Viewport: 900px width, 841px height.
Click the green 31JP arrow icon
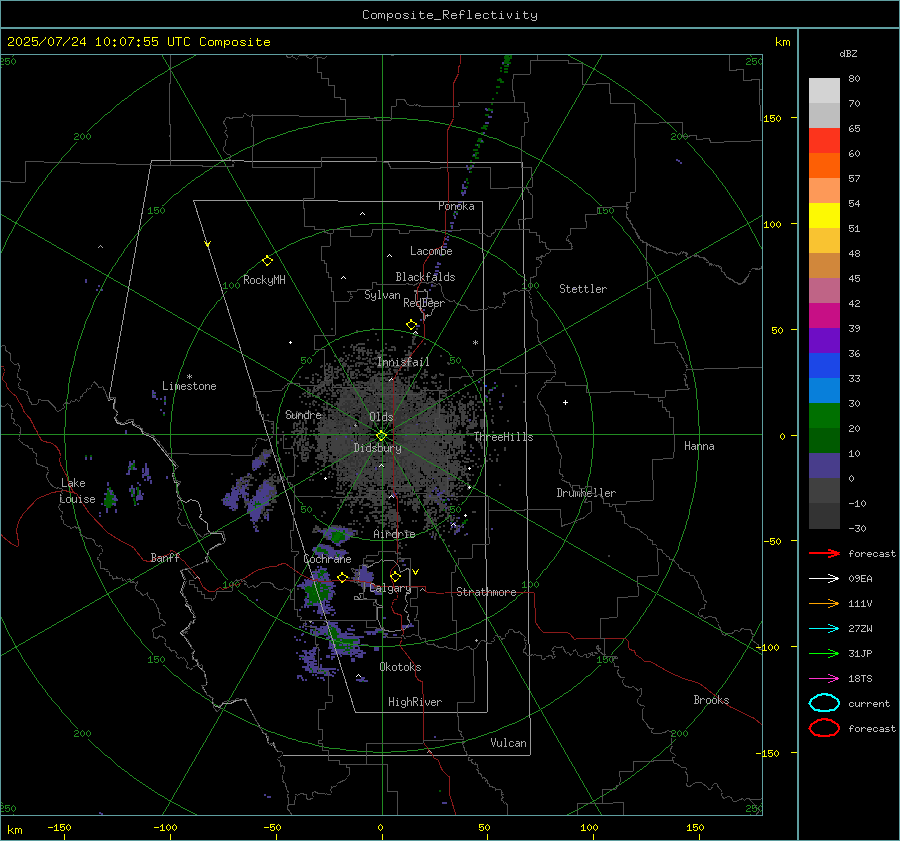click(x=824, y=653)
